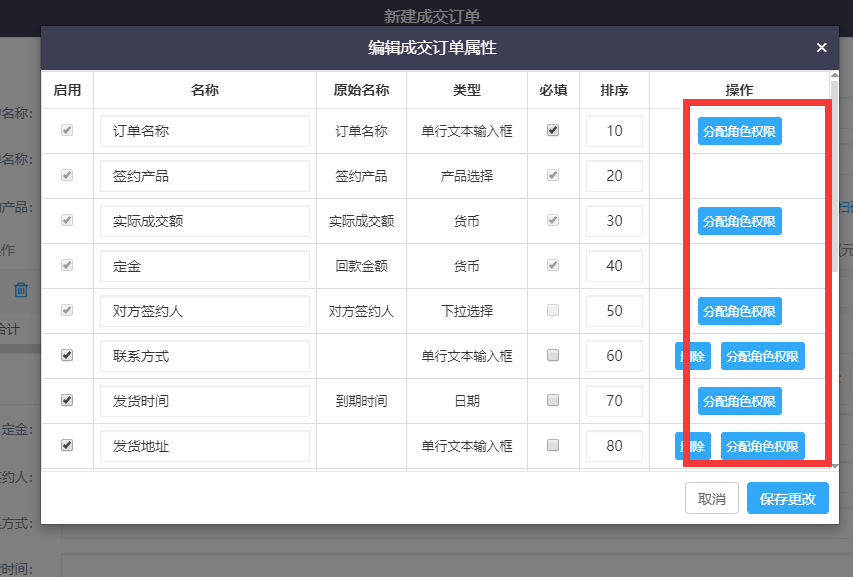This screenshot has width=853, height=577.
Task: Click the 回款金额 original name cell
Action: [x=361, y=266]
